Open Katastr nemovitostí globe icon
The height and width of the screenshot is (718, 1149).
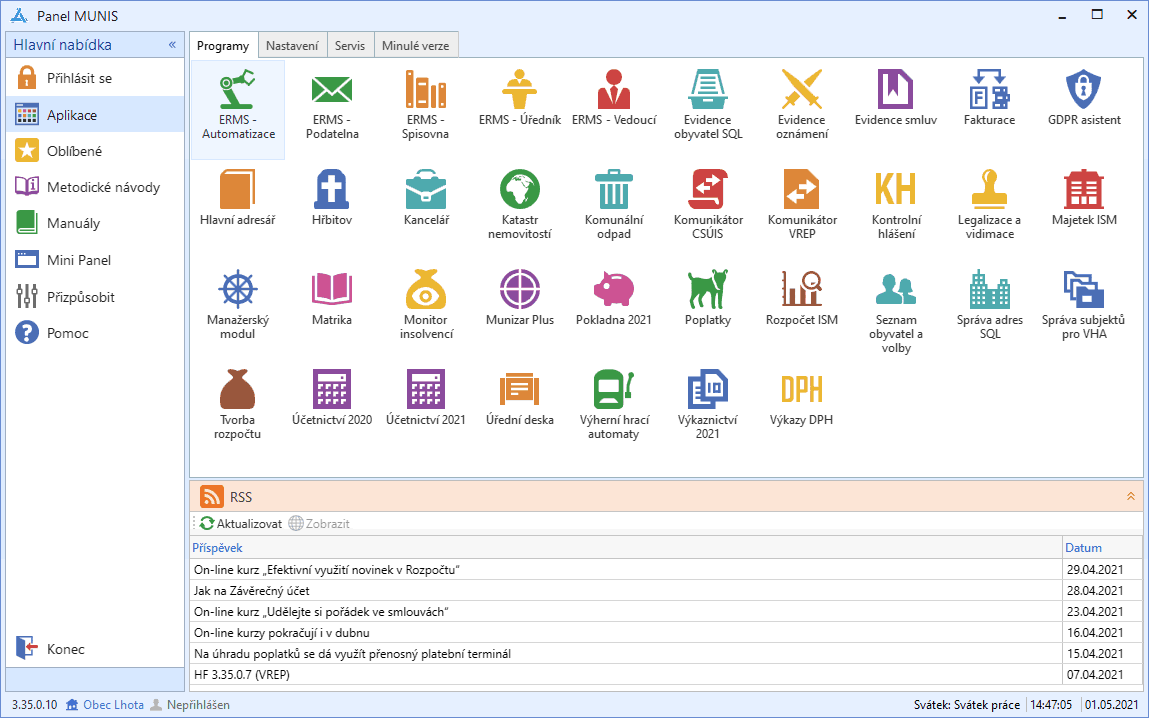point(520,190)
